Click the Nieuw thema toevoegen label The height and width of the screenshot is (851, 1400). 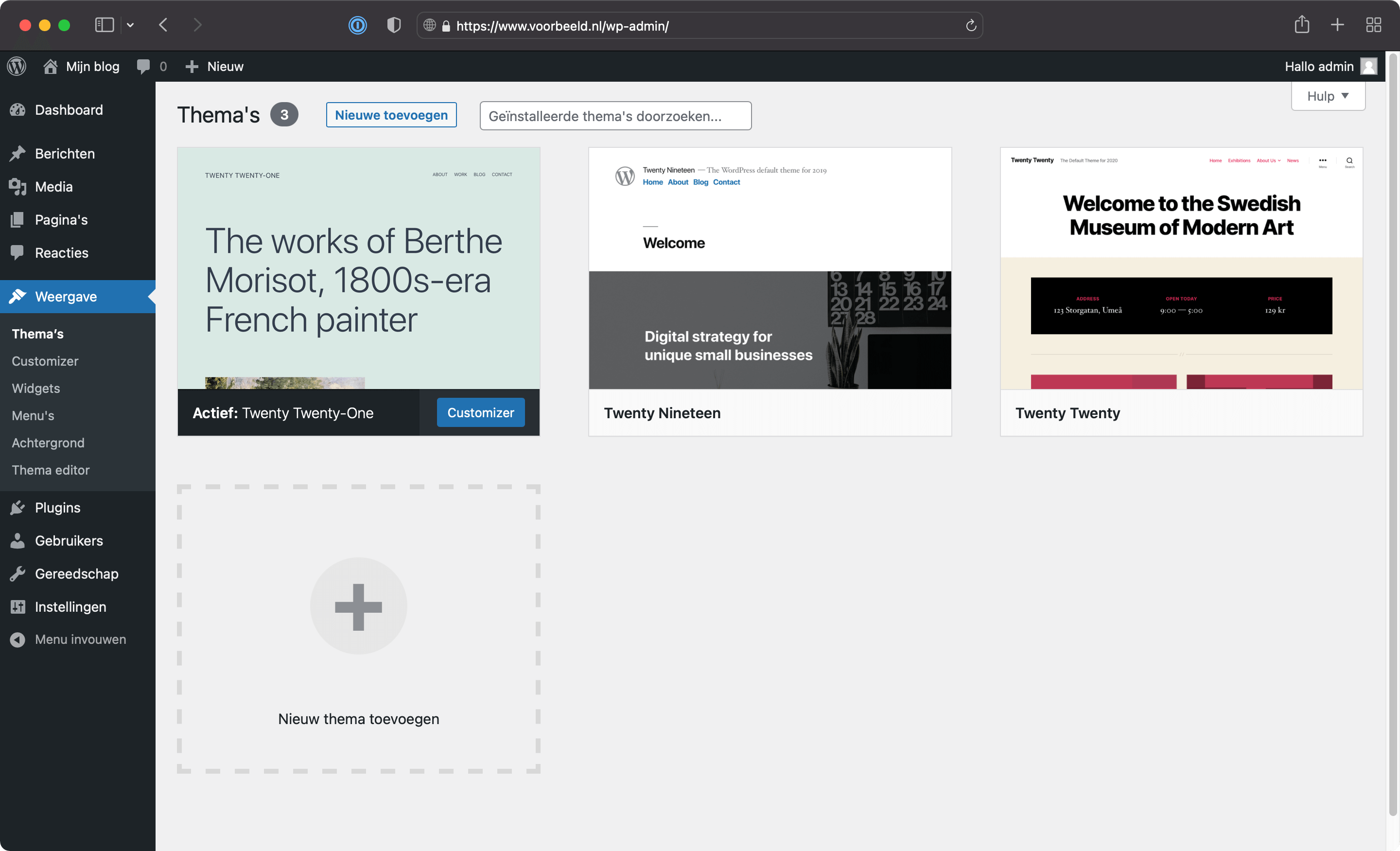[359, 719]
